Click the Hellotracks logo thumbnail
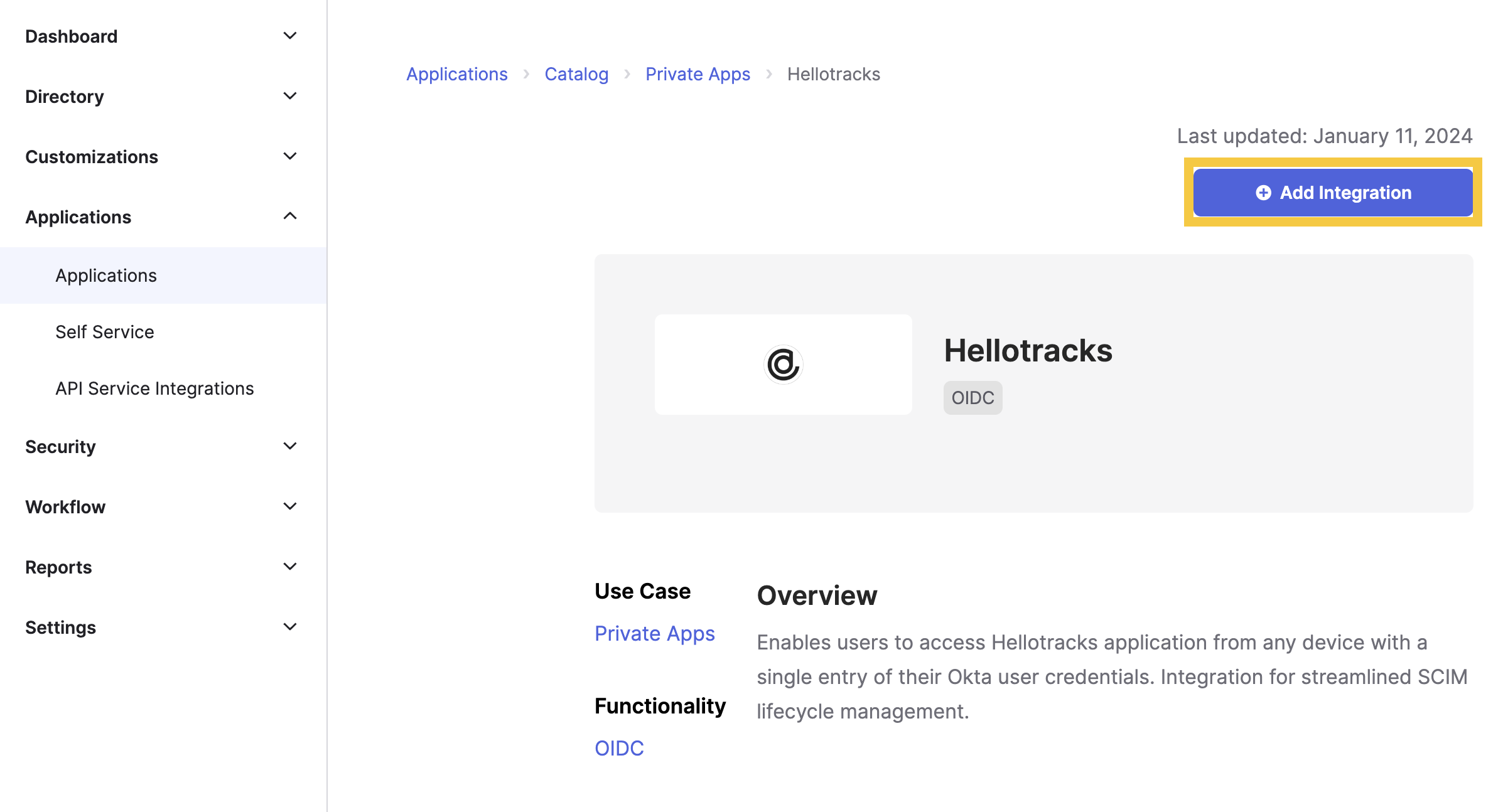The height and width of the screenshot is (812, 1503). click(784, 364)
